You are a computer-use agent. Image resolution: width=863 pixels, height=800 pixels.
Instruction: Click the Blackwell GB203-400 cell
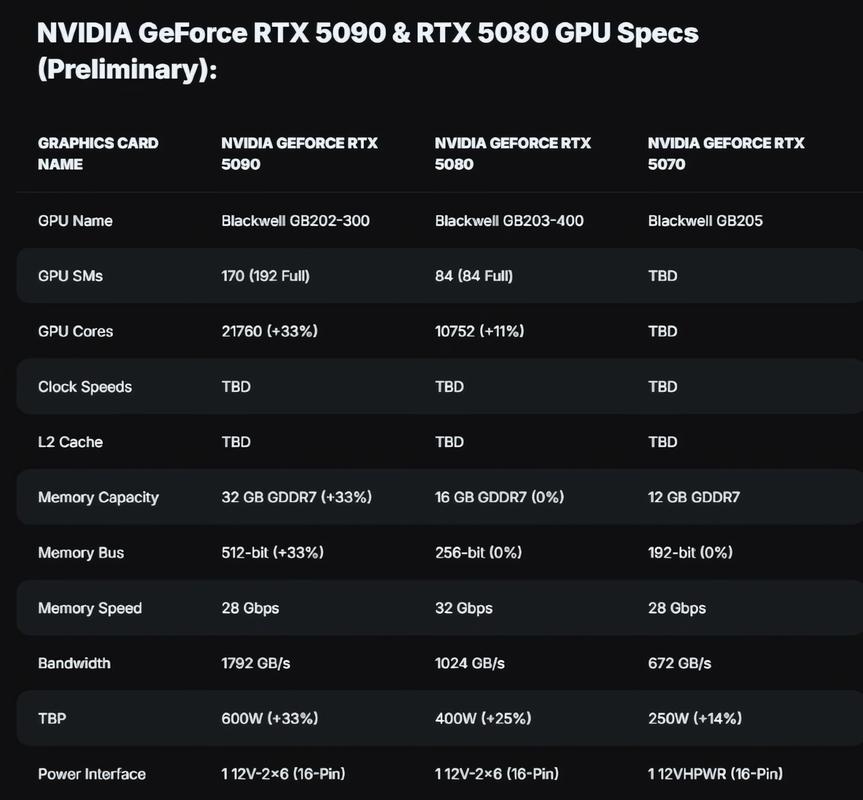coord(509,220)
